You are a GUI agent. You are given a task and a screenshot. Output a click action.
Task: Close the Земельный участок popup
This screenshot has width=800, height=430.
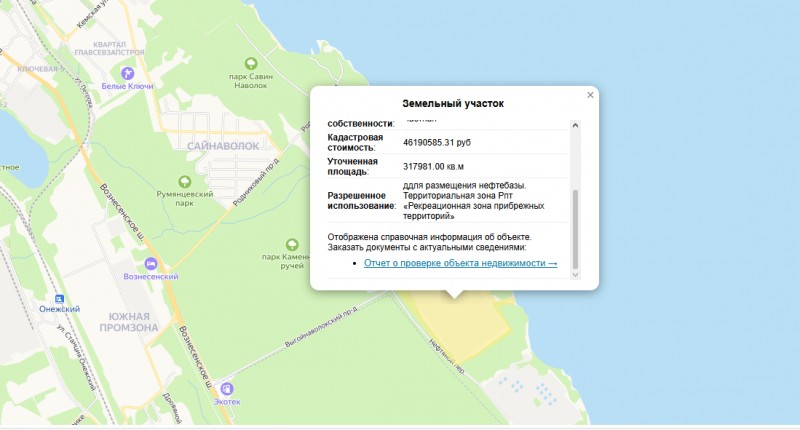pos(590,95)
